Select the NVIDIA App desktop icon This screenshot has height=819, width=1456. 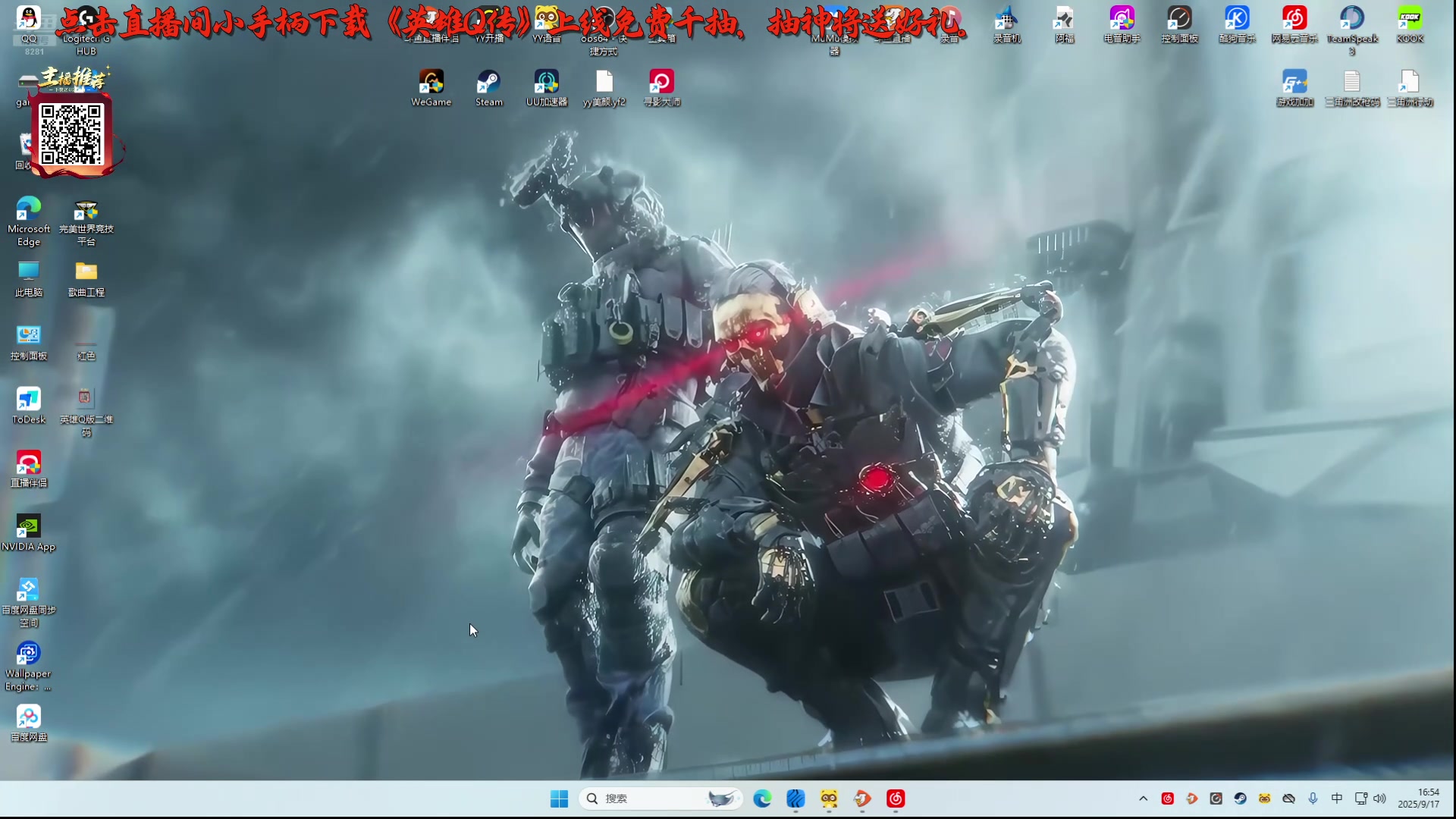(x=29, y=533)
